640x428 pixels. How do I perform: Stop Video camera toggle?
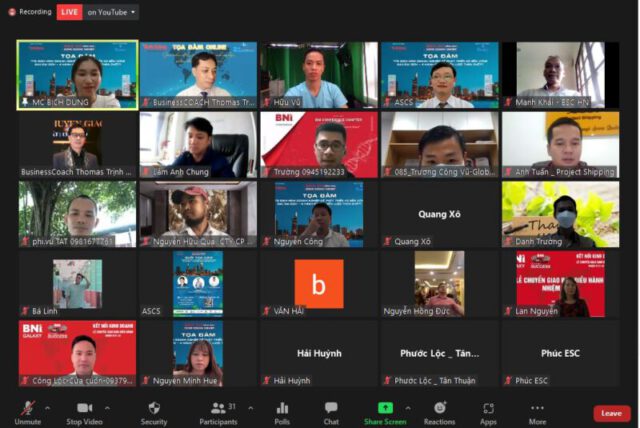(85, 410)
